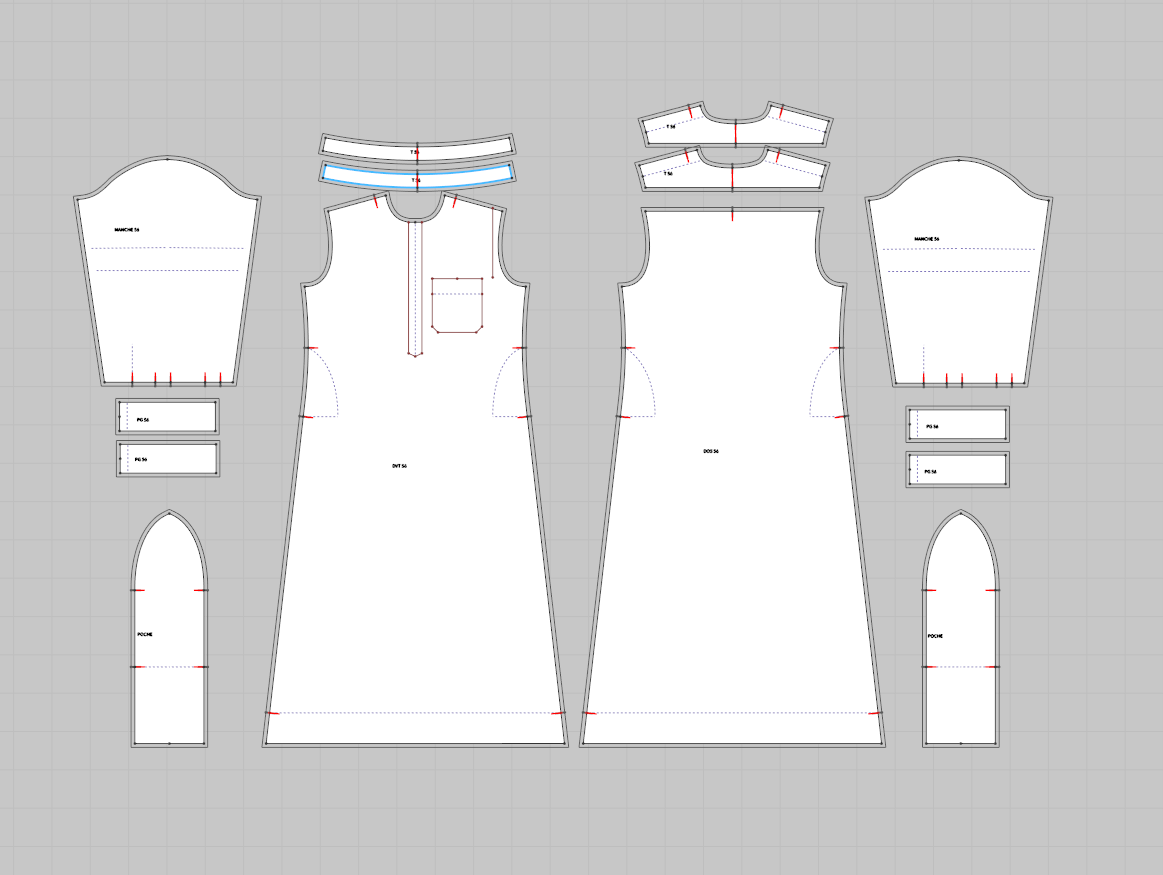Click the red center notch atop DOS piece
Viewport: 1163px width, 875px height.
[x=733, y=214]
